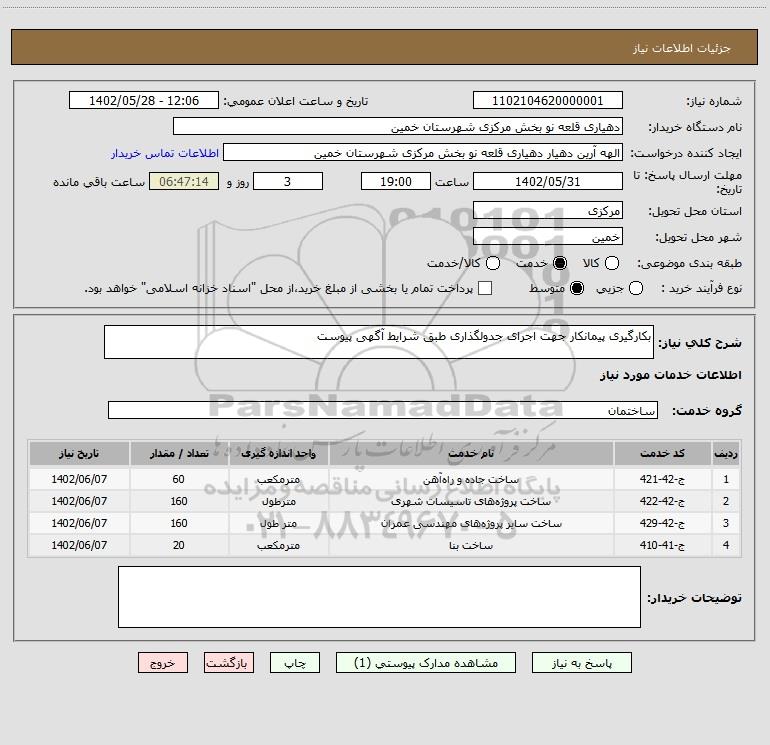Click the شماره نیاز number field

click(x=548, y=101)
